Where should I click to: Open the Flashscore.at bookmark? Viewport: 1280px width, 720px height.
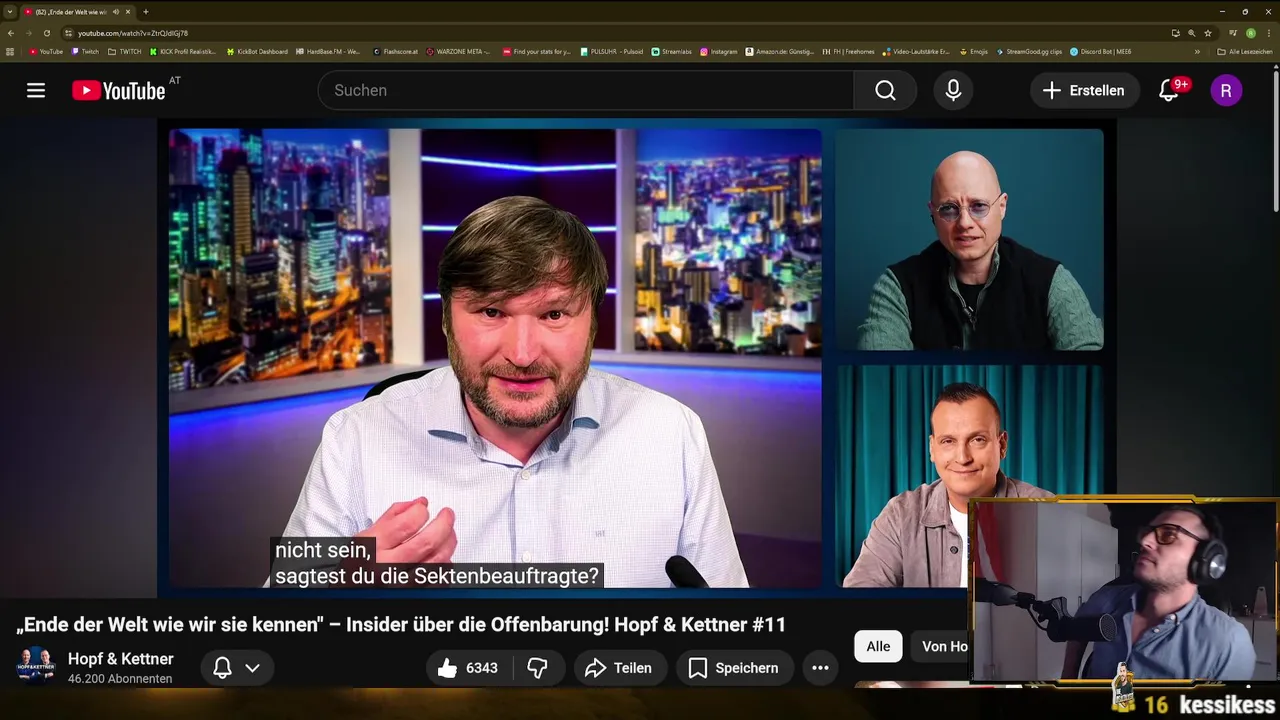[395, 51]
